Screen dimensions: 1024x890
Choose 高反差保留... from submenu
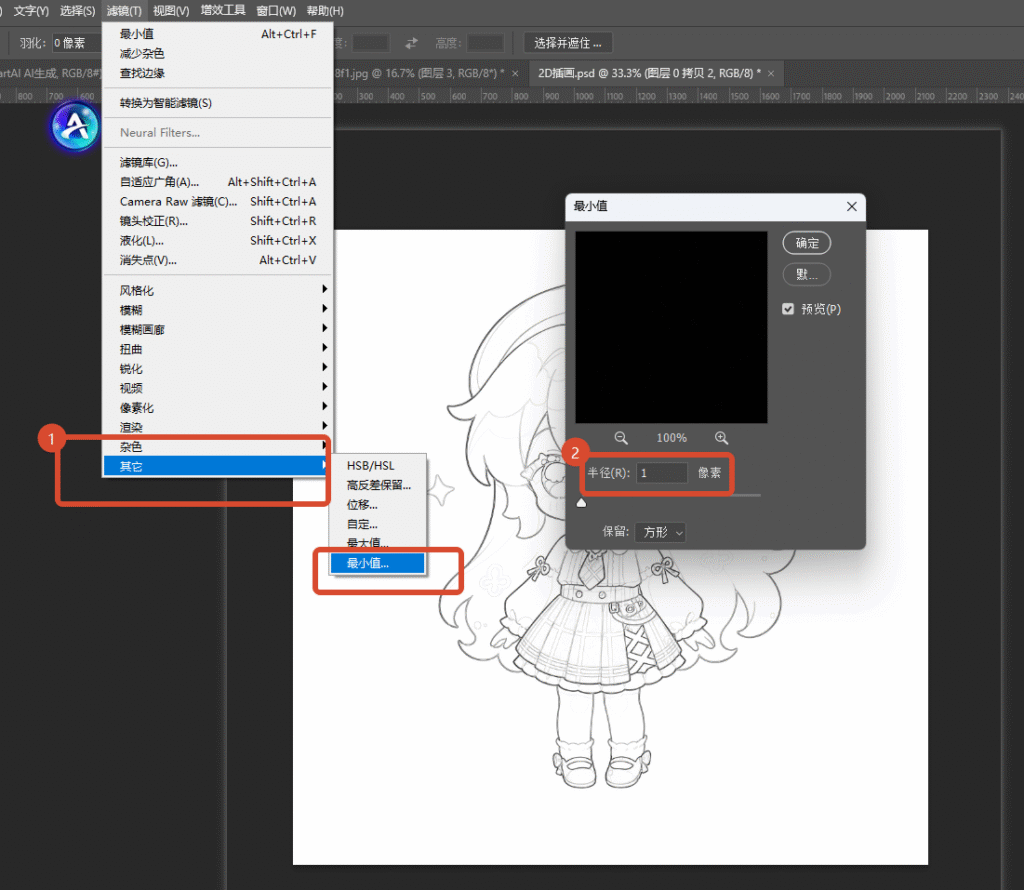[x=377, y=485]
